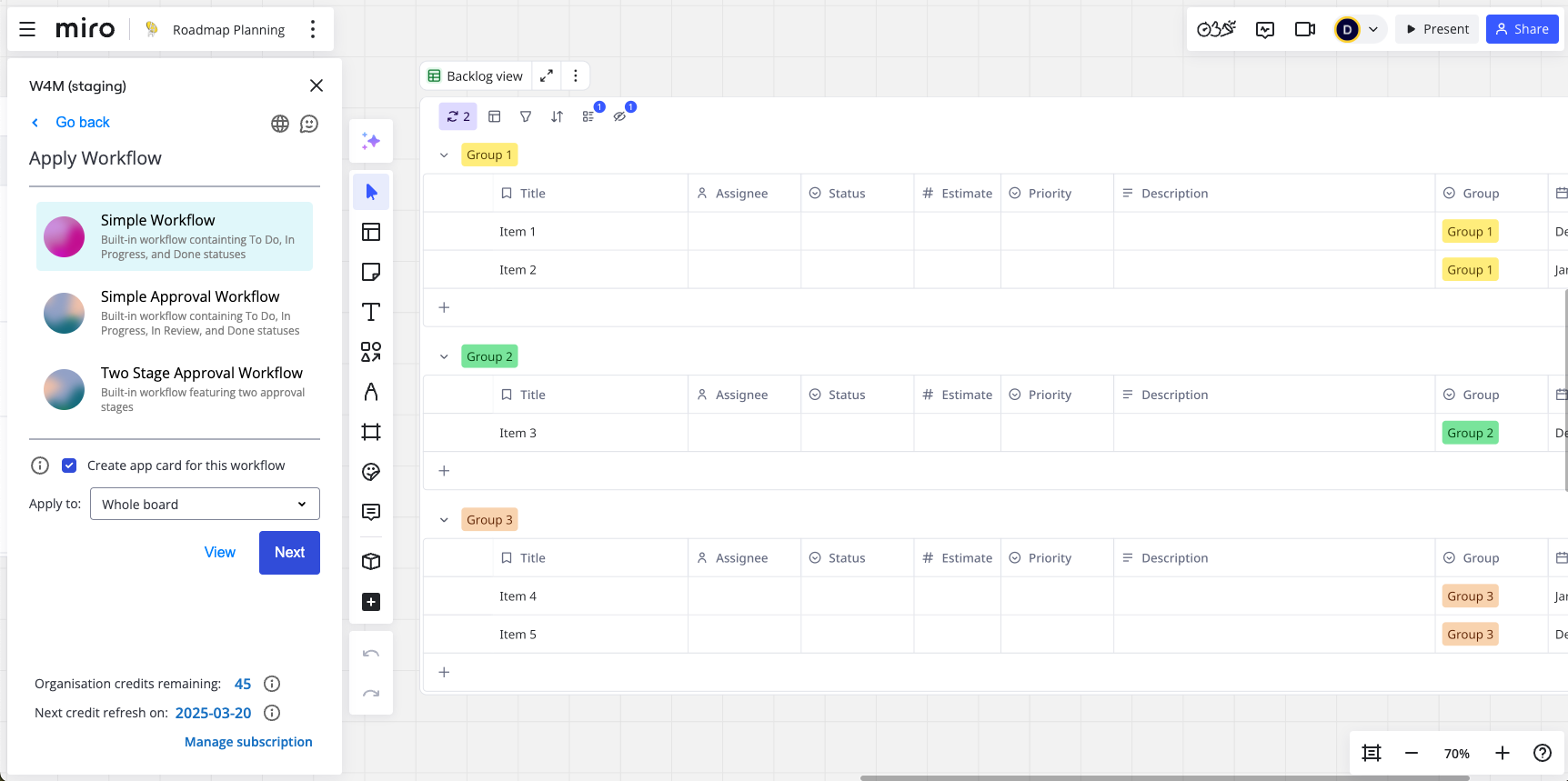Open the shapes and lines tool
Image resolution: width=1568 pixels, height=781 pixels.
coord(371,352)
